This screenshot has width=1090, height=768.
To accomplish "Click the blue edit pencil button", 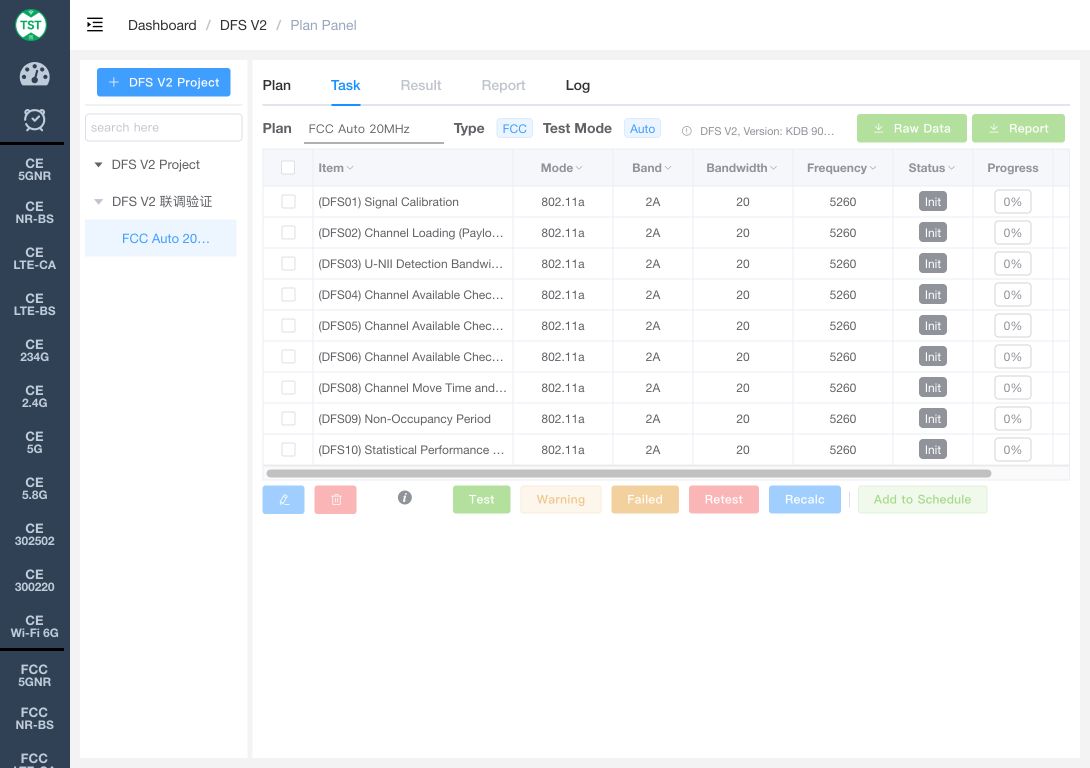I will 283,500.
